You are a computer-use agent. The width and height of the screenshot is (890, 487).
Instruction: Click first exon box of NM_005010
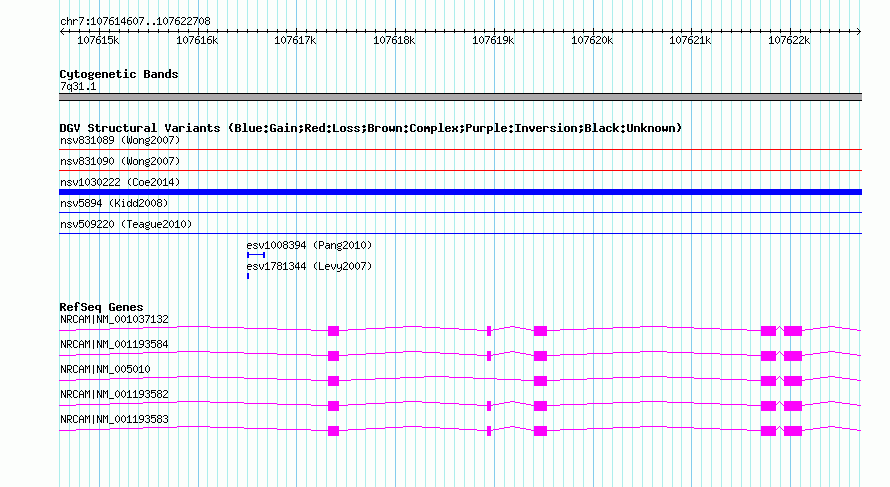pos(333,381)
